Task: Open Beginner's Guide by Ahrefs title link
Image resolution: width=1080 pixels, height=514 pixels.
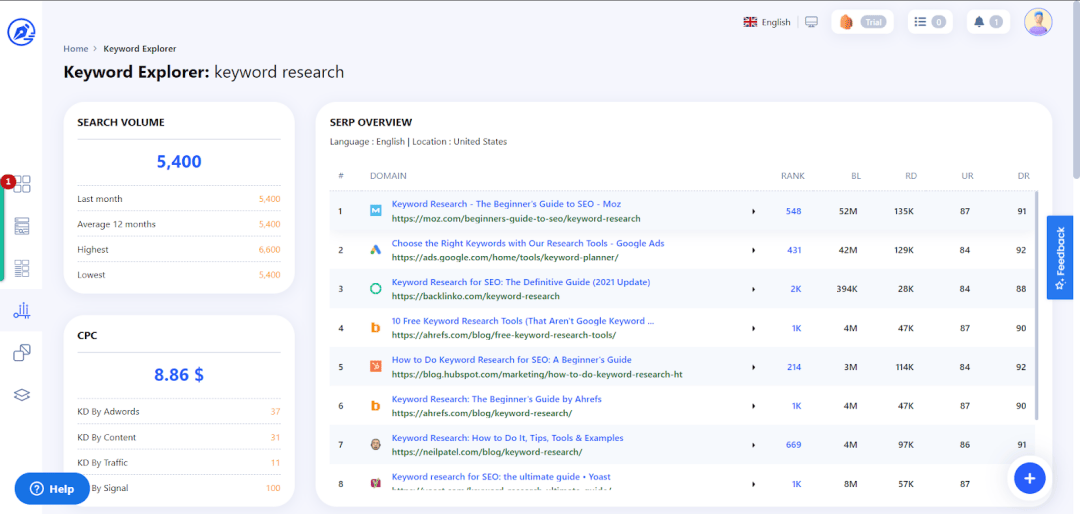Action: pos(497,399)
